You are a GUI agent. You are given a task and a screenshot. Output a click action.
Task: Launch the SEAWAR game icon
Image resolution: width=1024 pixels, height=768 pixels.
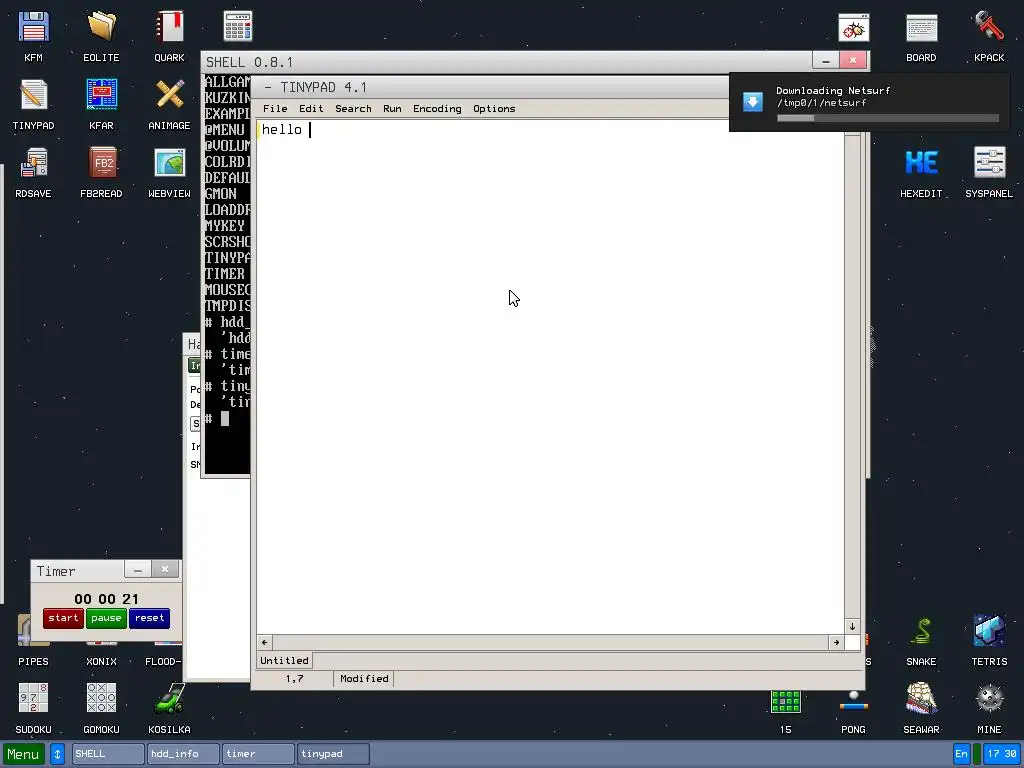click(x=921, y=708)
